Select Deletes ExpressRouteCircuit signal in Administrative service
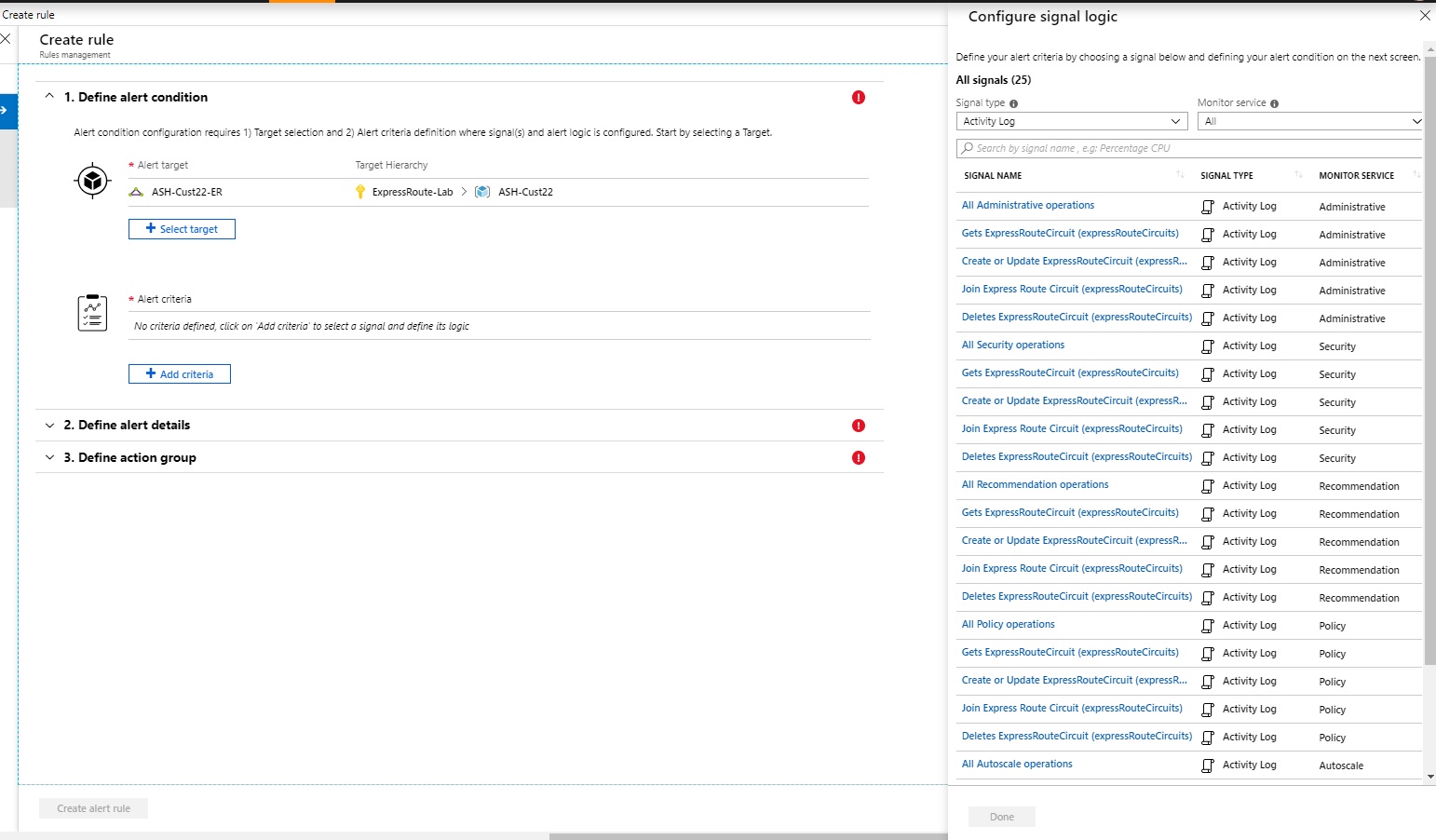 tap(1077, 317)
